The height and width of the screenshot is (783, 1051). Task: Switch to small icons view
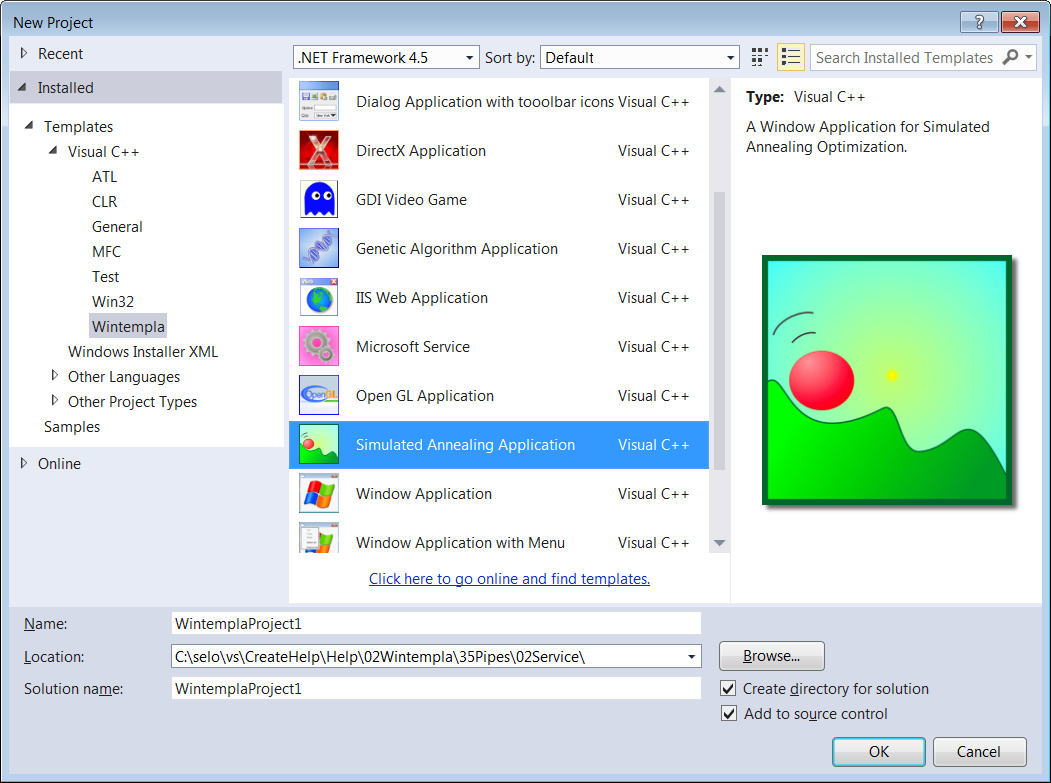click(x=759, y=58)
